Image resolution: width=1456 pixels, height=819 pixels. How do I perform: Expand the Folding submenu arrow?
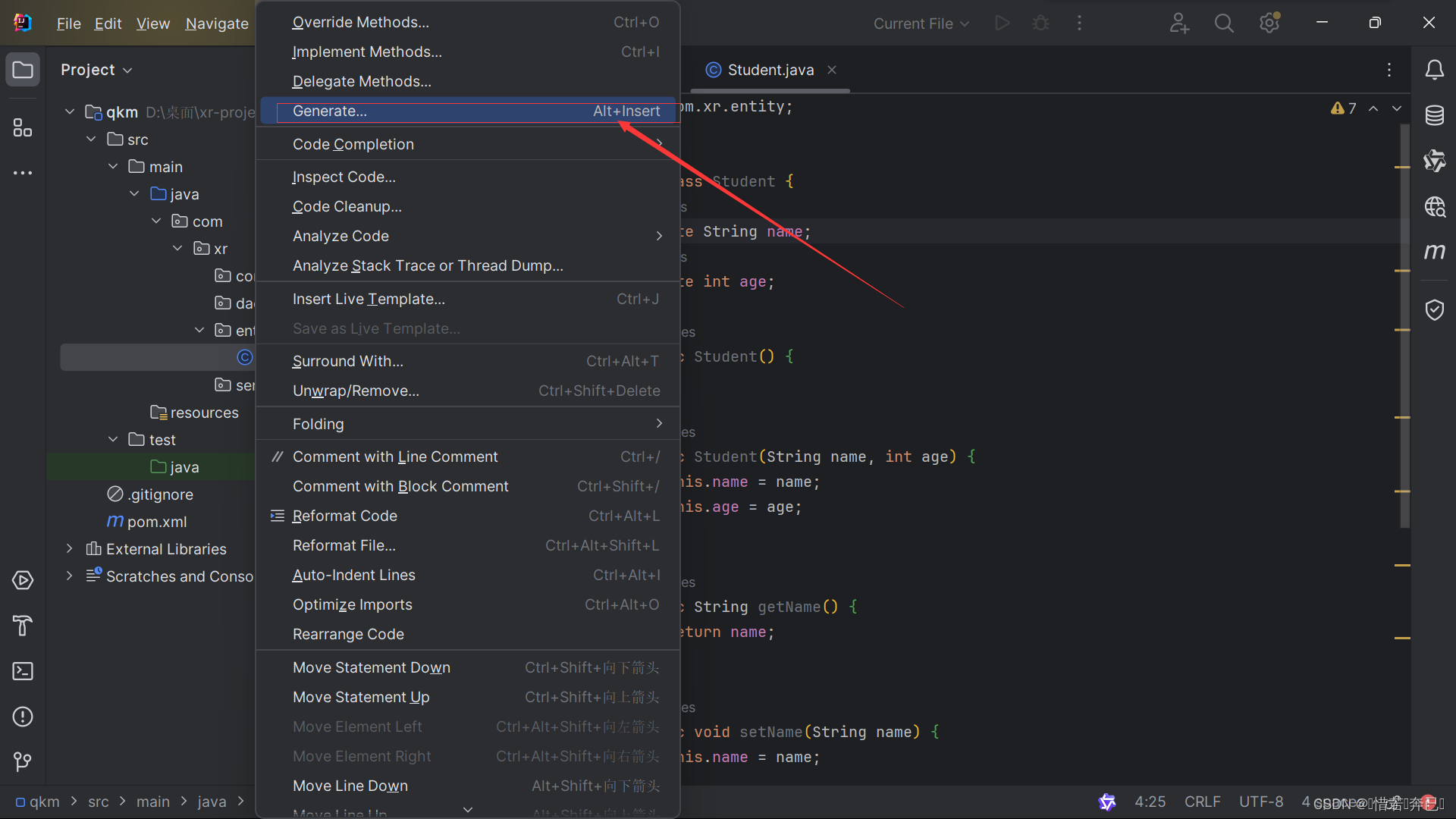[x=658, y=423]
